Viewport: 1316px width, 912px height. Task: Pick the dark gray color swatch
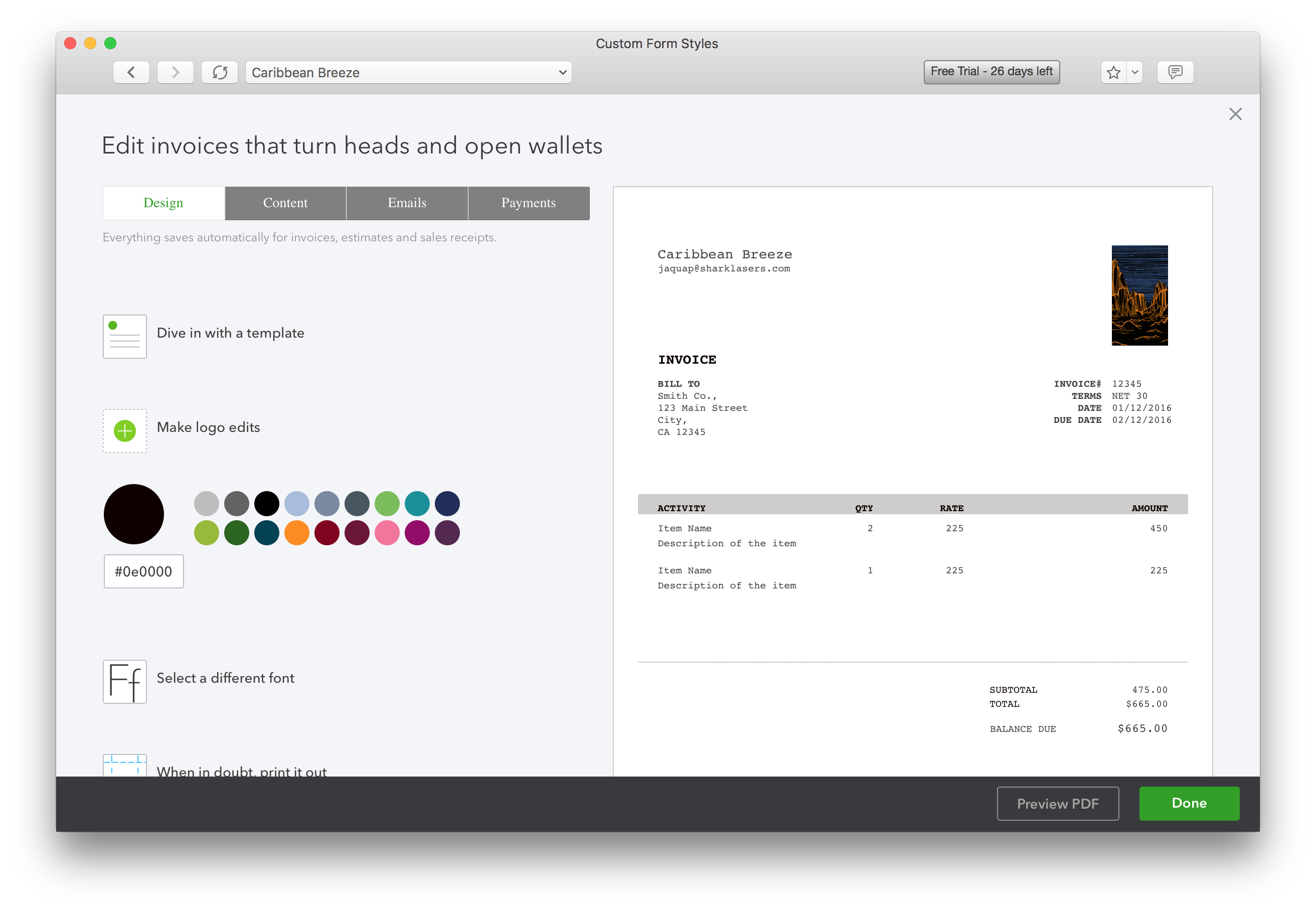pos(237,504)
